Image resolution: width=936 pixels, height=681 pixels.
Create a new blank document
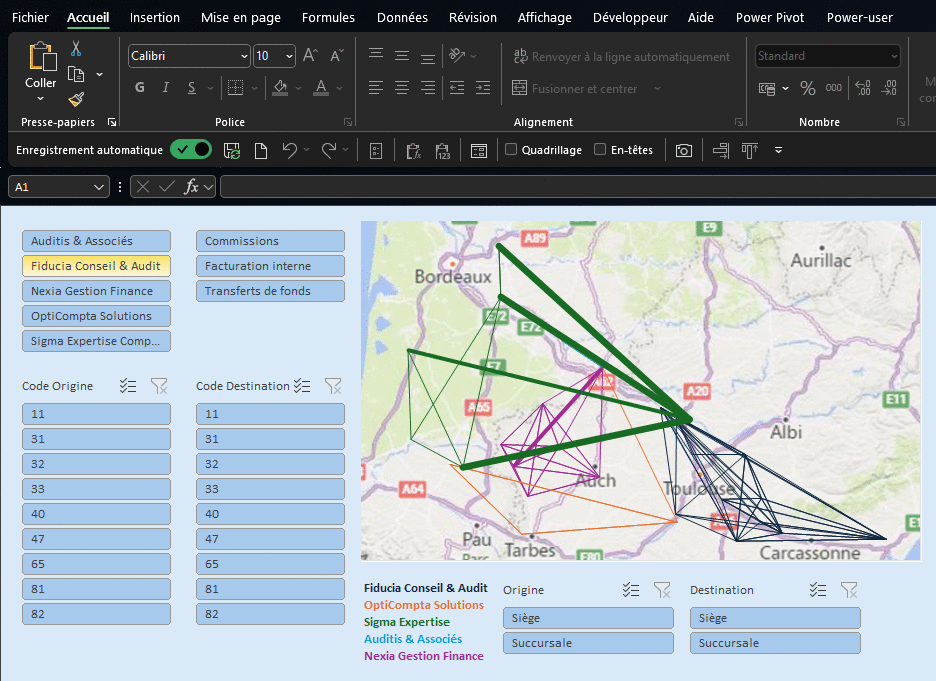[261, 150]
